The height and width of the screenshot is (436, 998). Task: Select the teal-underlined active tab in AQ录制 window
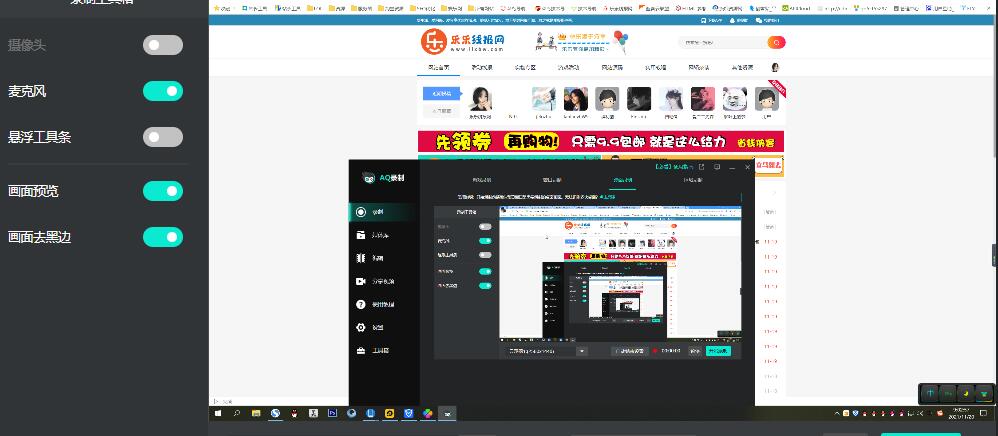[623, 180]
